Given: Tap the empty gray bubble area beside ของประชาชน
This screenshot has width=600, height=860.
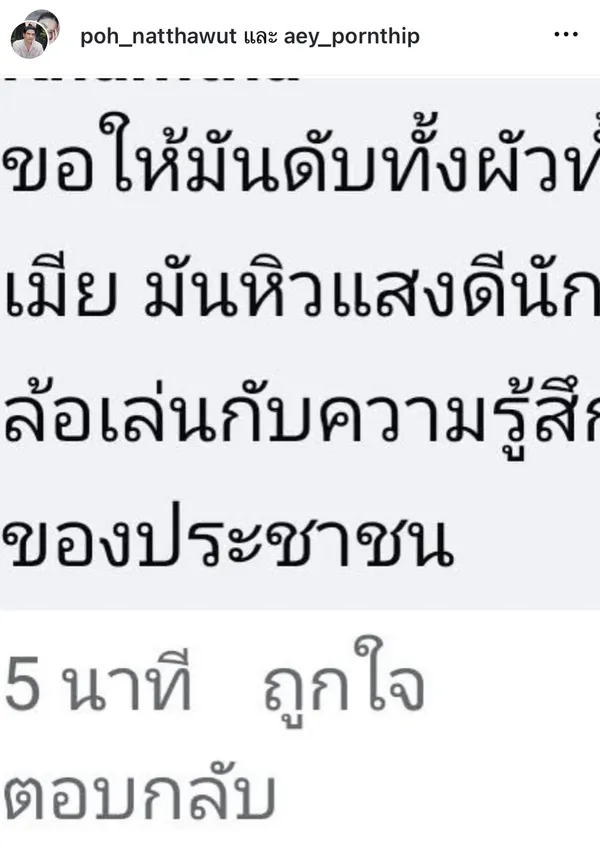Looking at the screenshot, I should point(527,539).
